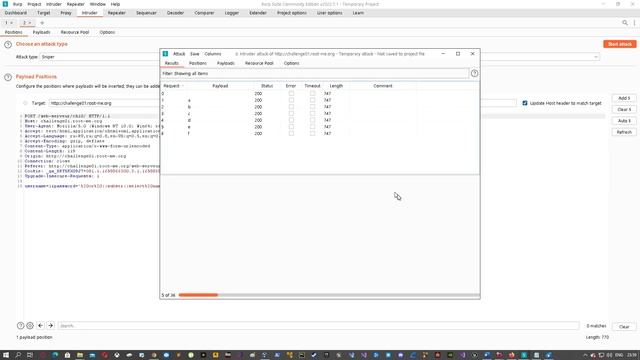This screenshot has width=640, height=360.
Task: Open search settings gear icon
Action: click(x=30, y=326)
